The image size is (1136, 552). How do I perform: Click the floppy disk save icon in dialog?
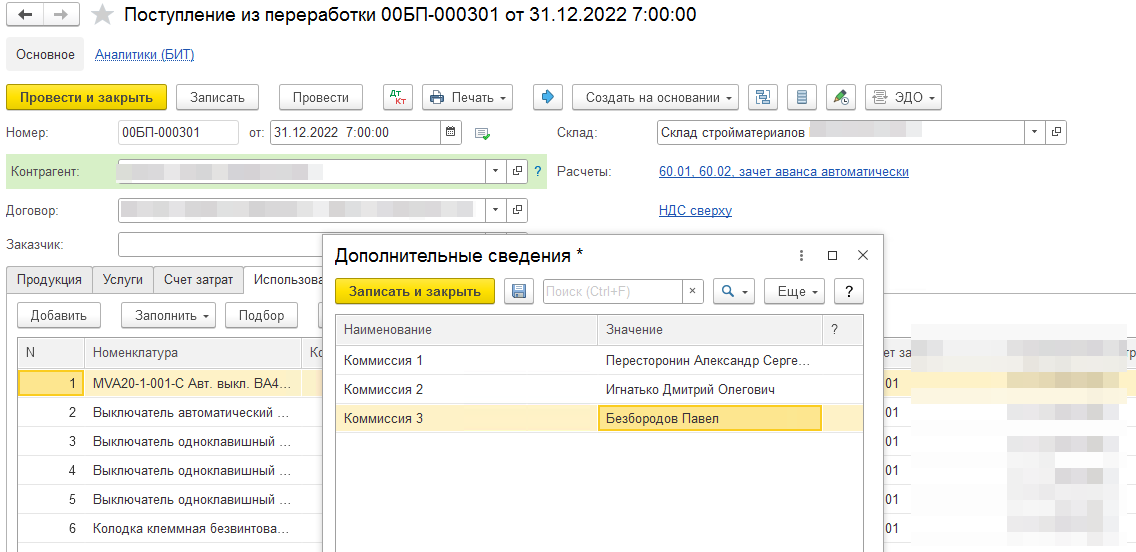tap(518, 291)
